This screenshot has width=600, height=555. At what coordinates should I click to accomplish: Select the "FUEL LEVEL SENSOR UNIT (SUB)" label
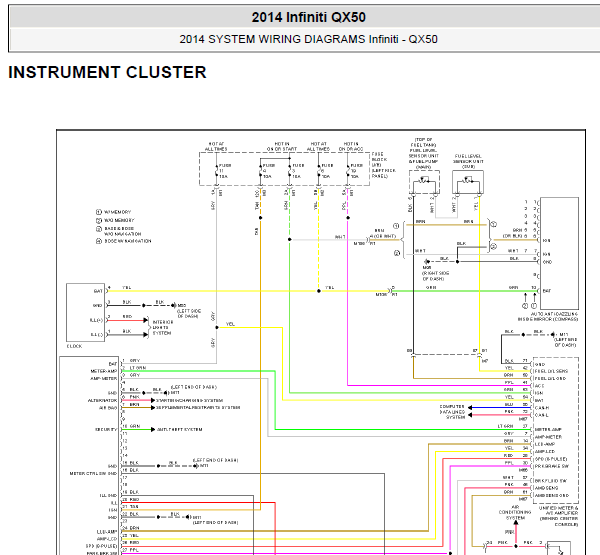[x=468, y=162]
